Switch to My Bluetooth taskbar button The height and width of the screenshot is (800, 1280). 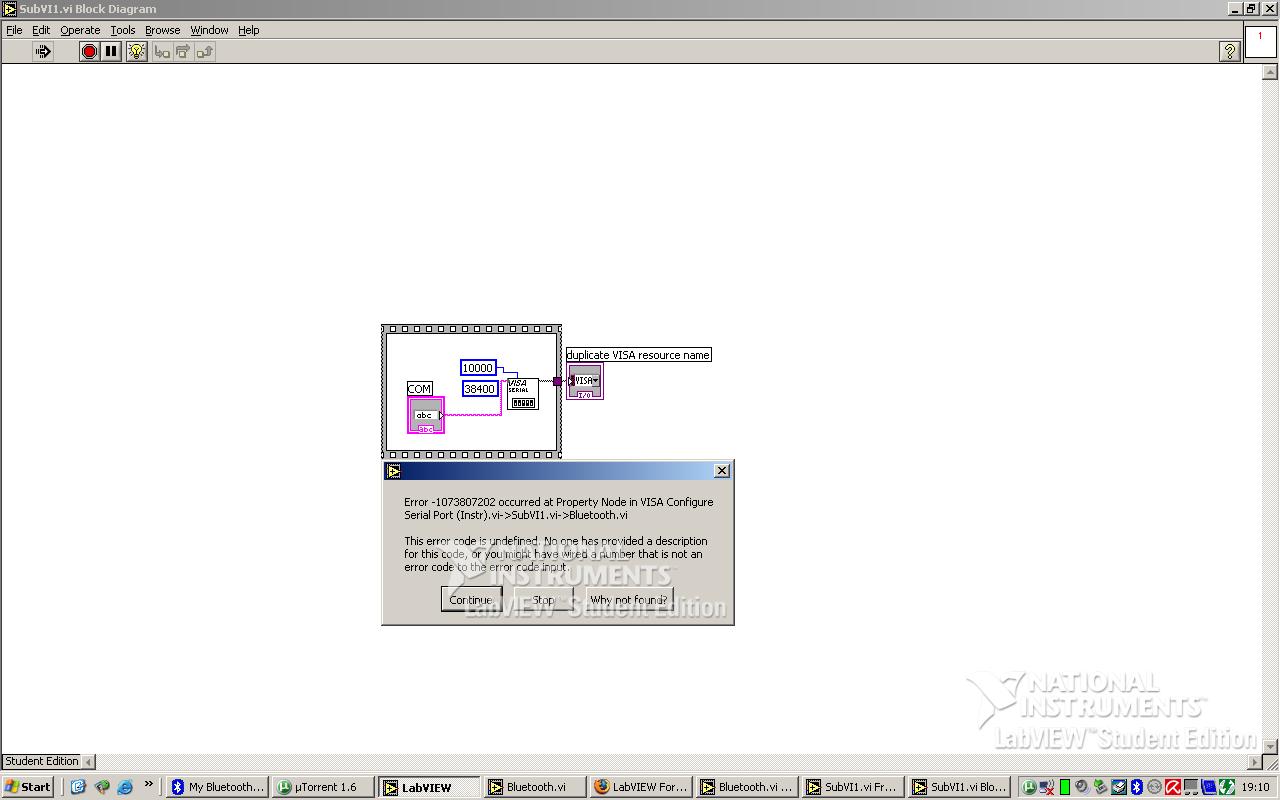218,787
